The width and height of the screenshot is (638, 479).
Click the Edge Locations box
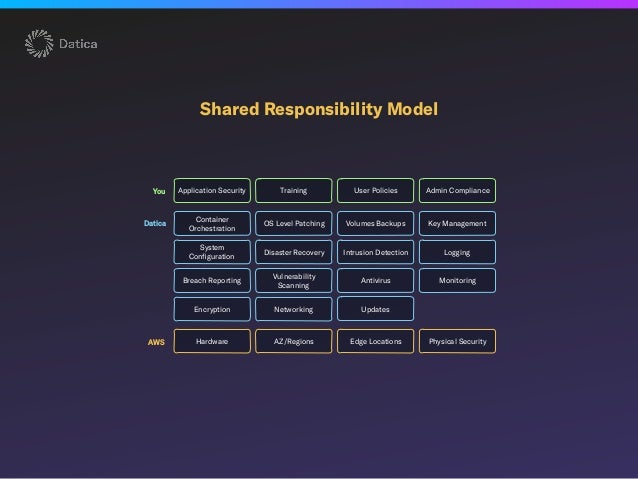pos(376,341)
